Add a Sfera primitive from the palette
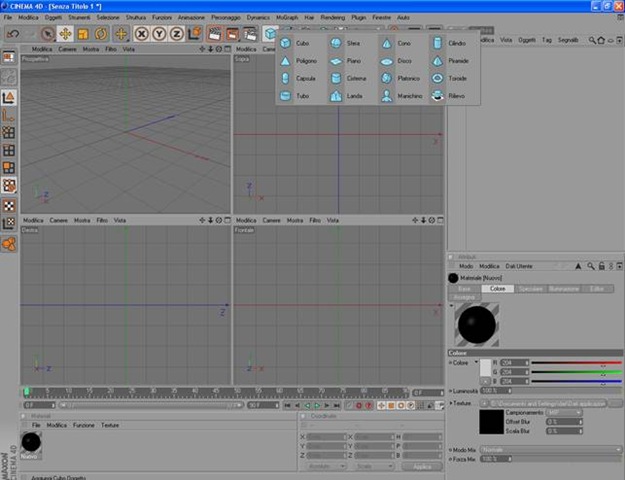Viewport: 625px width, 480px height. [x=336, y=43]
